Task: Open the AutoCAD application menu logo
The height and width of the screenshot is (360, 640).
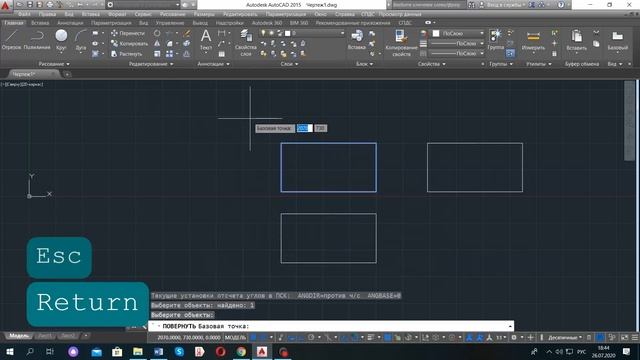Action: pyautogui.click(x=5, y=5)
